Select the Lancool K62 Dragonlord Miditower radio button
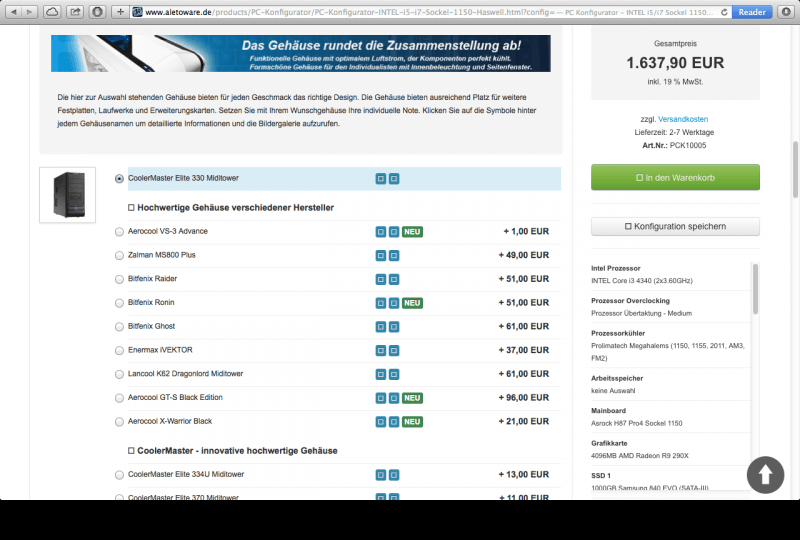 click(x=119, y=374)
